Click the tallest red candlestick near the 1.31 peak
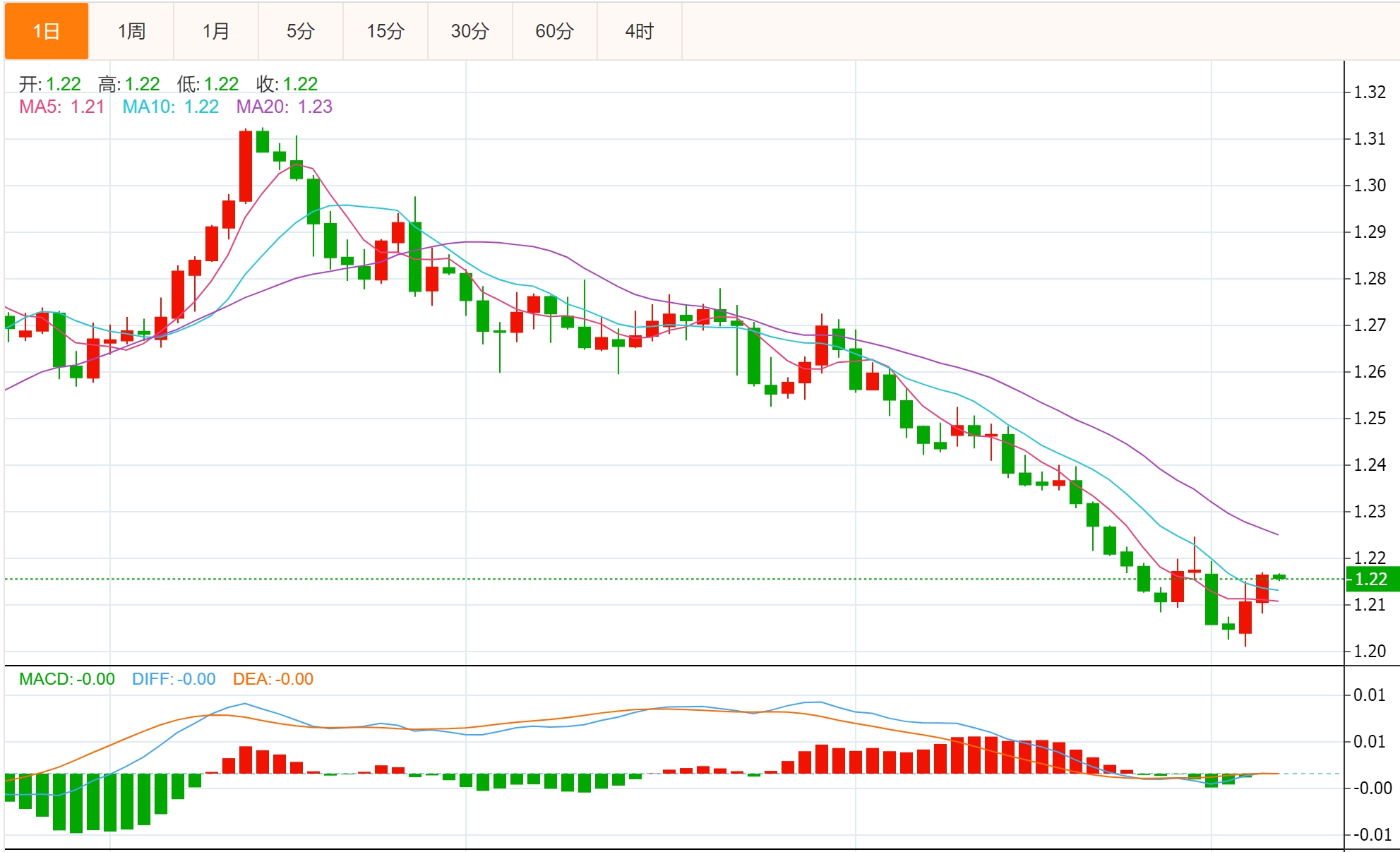The width and height of the screenshot is (1400, 852). (x=246, y=166)
